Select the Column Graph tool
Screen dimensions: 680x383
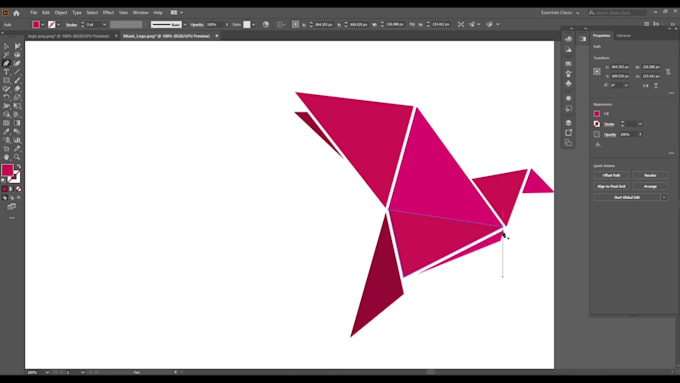[17, 140]
